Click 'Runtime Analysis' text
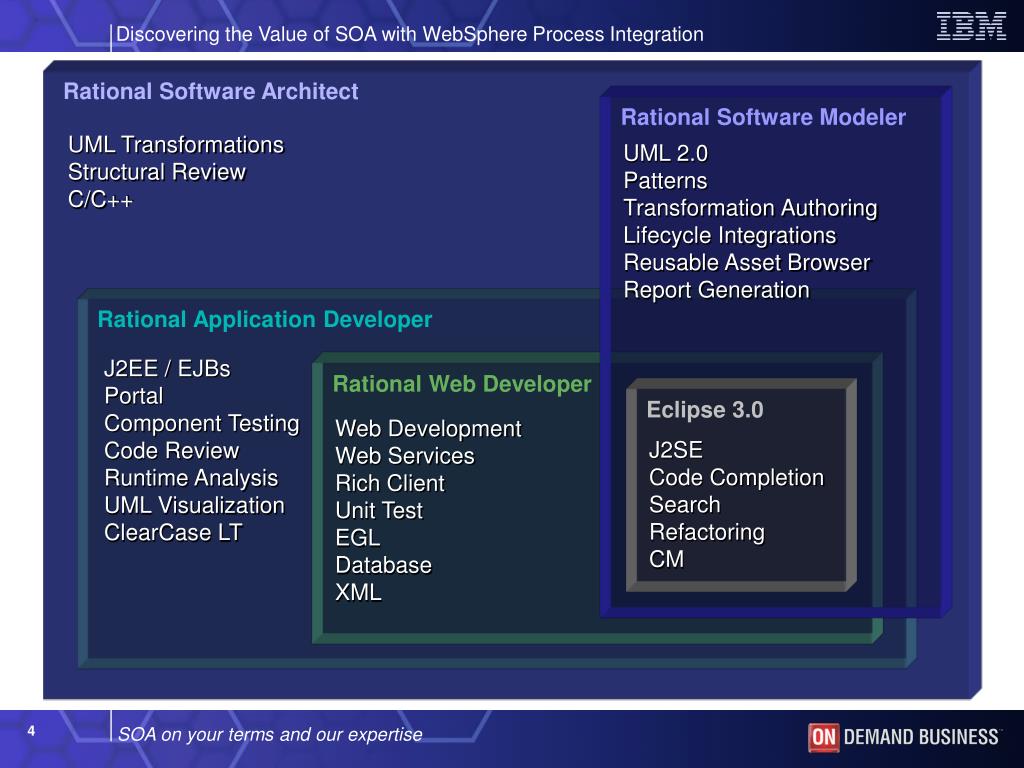The height and width of the screenshot is (768, 1024). [x=191, y=478]
